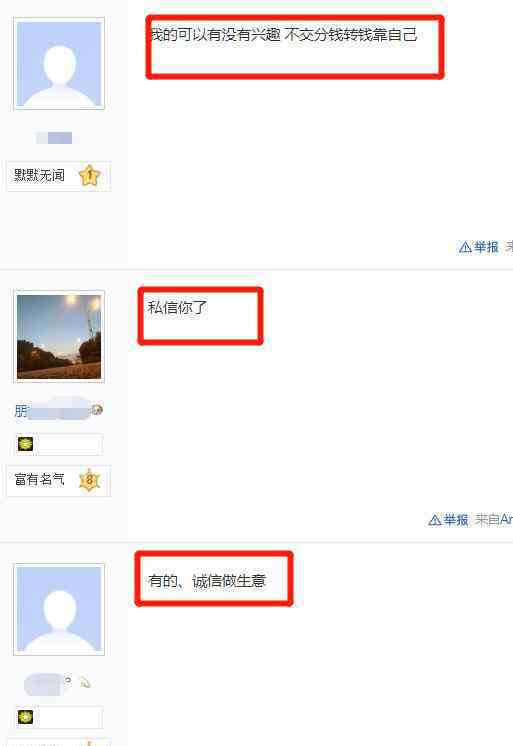Viewport: 513px width, 746px height.
Task: Click the small round badge after the 朋 username
Action: [x=97, y=409]
